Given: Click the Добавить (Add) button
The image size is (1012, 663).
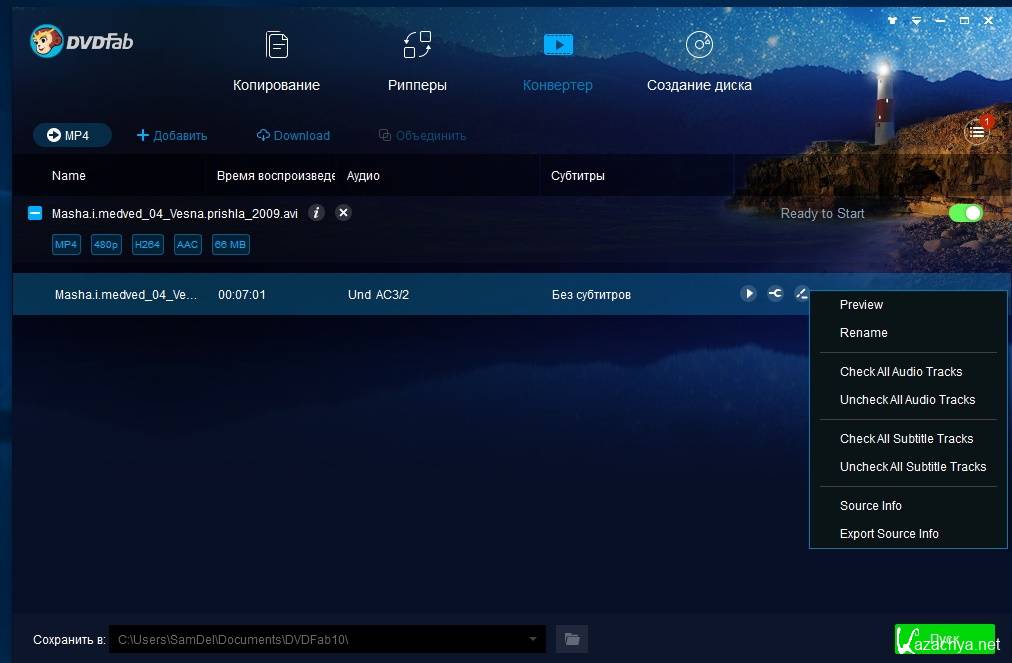Looking at the screenshot, I should point(171,136).
